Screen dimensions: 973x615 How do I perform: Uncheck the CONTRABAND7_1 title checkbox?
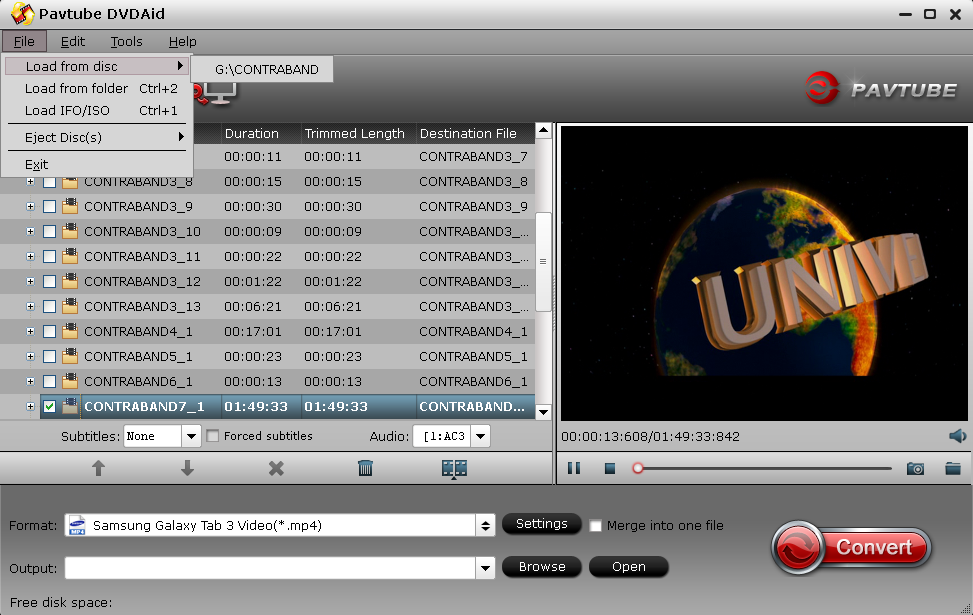pyautogui.click(x=50, y=406)
